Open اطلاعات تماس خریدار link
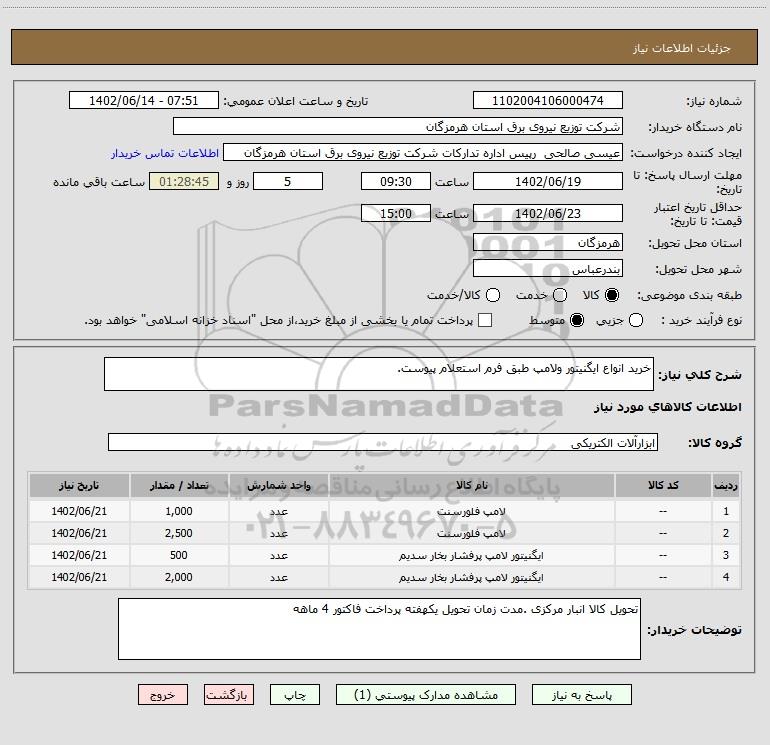This screenshot has height=745, width=770. 165,153
